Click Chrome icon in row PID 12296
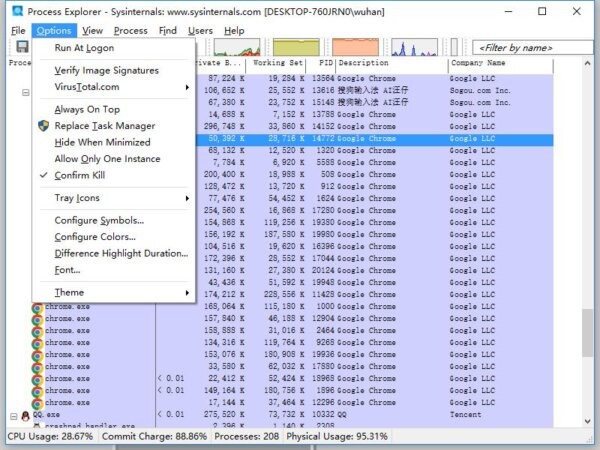 37,403
